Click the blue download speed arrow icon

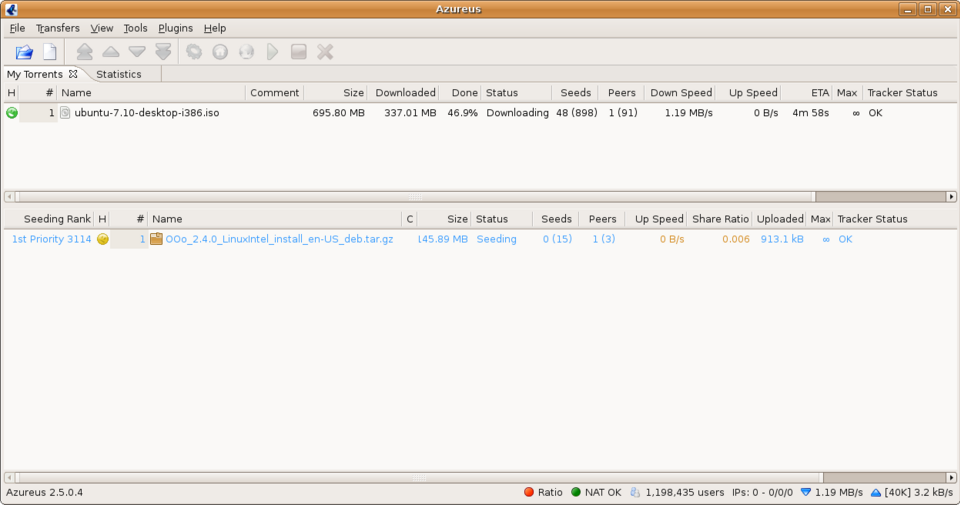(x=806, y=492)
